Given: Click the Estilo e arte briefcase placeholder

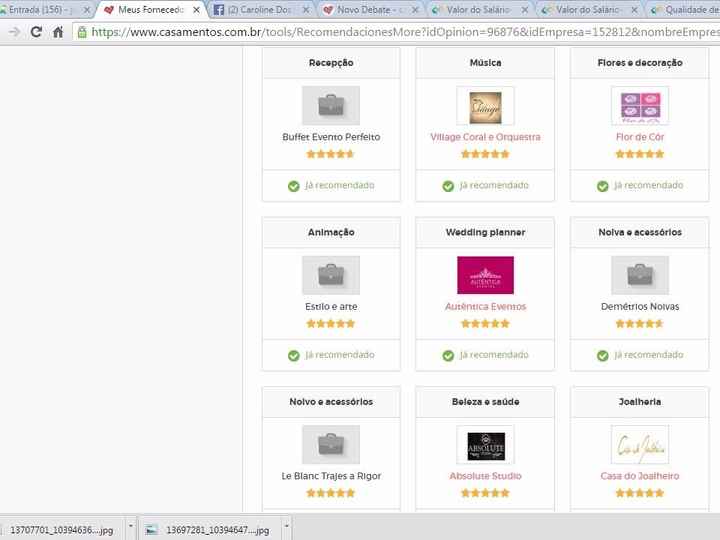Looking at the screenshot, I should 331,275.
